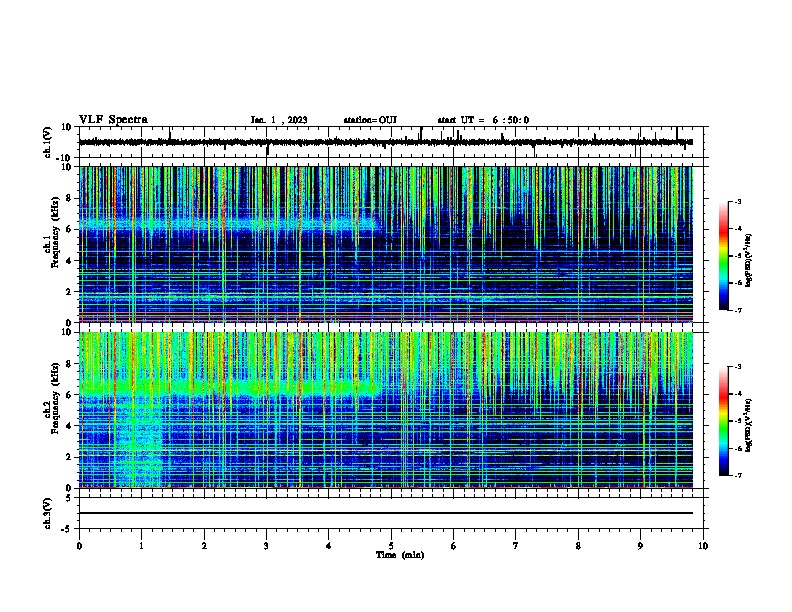
Task: Click time axis tick label "7"
Action: 516,546
